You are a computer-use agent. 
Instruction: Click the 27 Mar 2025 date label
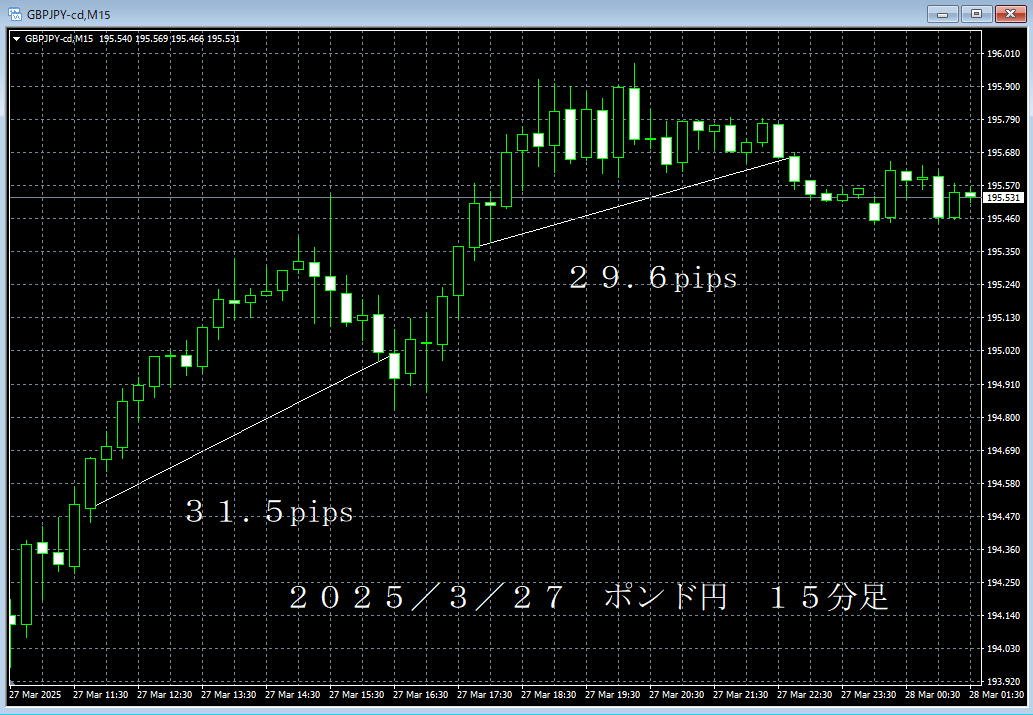[35, 695]
